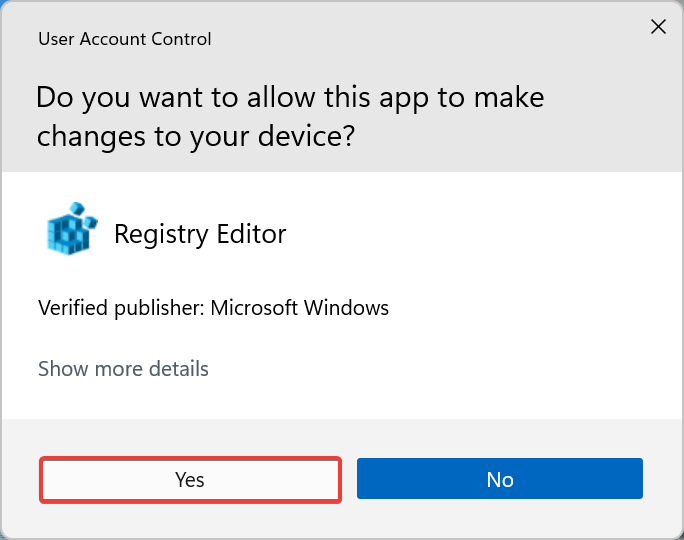
Task: Click the Registry Editor app name
Action: coord(200,234)
